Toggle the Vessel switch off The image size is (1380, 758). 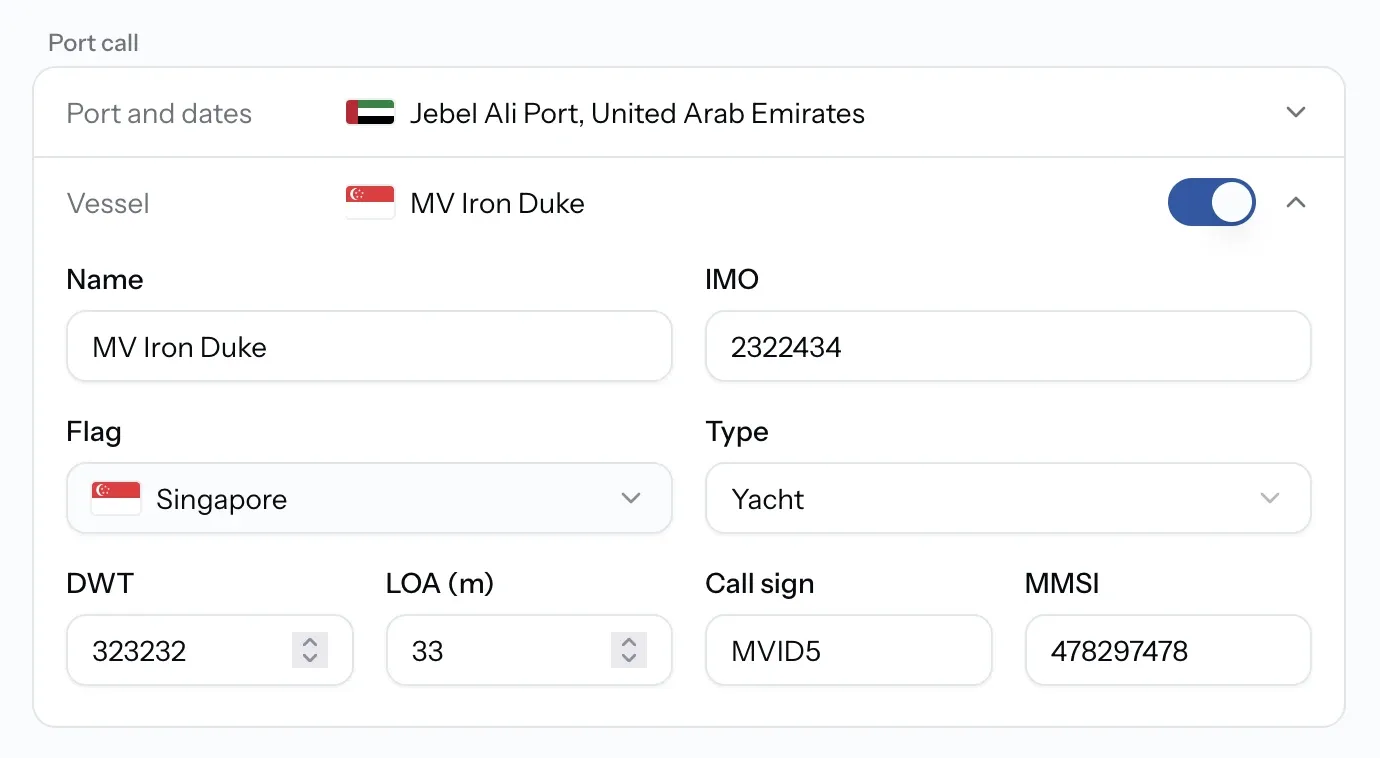pos(1212,202)
